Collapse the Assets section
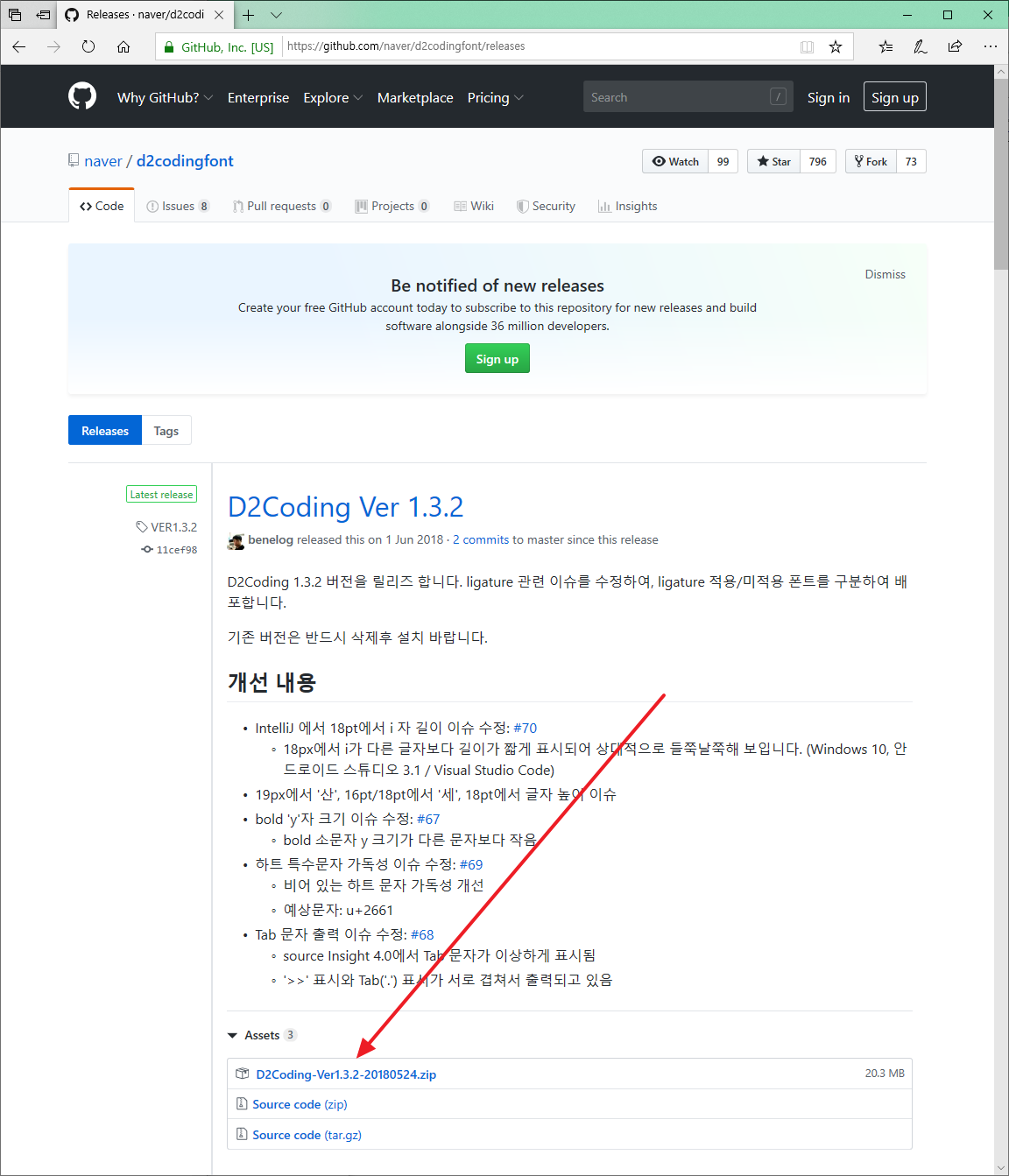The height and width of the screenshot is (1176, 1009). point(262,1035)
